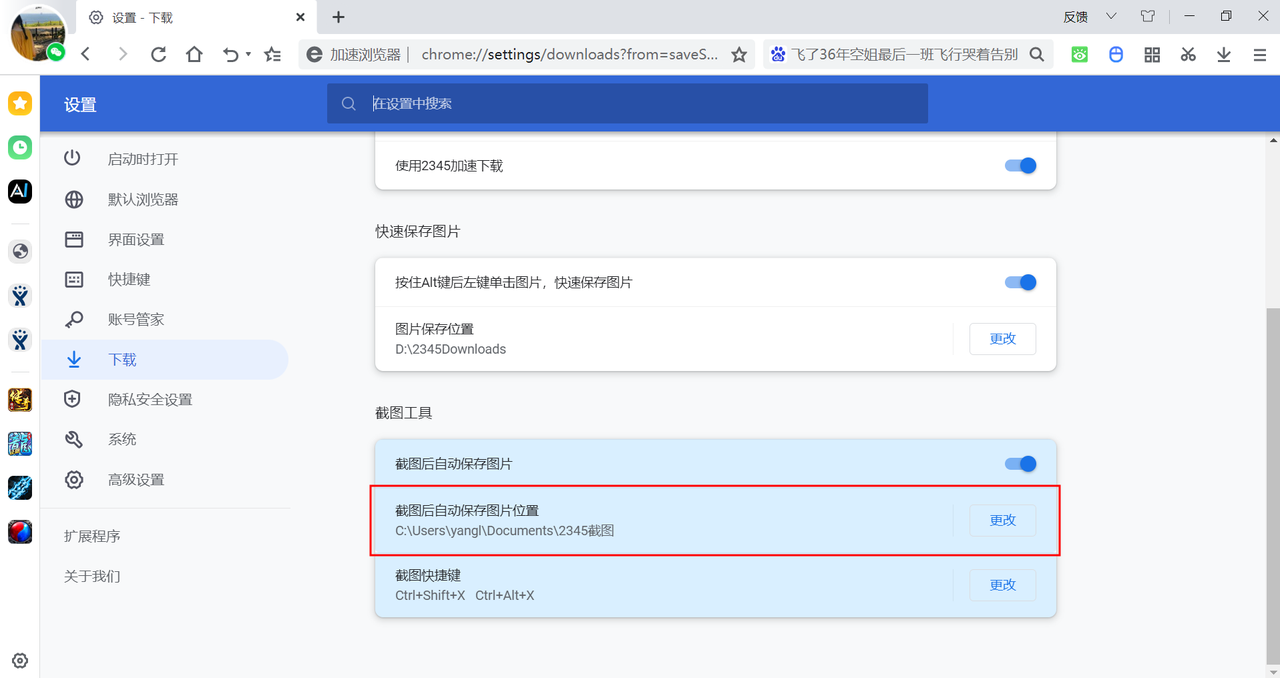Open the site navigation grid icon

click(x=1152, y=54)
